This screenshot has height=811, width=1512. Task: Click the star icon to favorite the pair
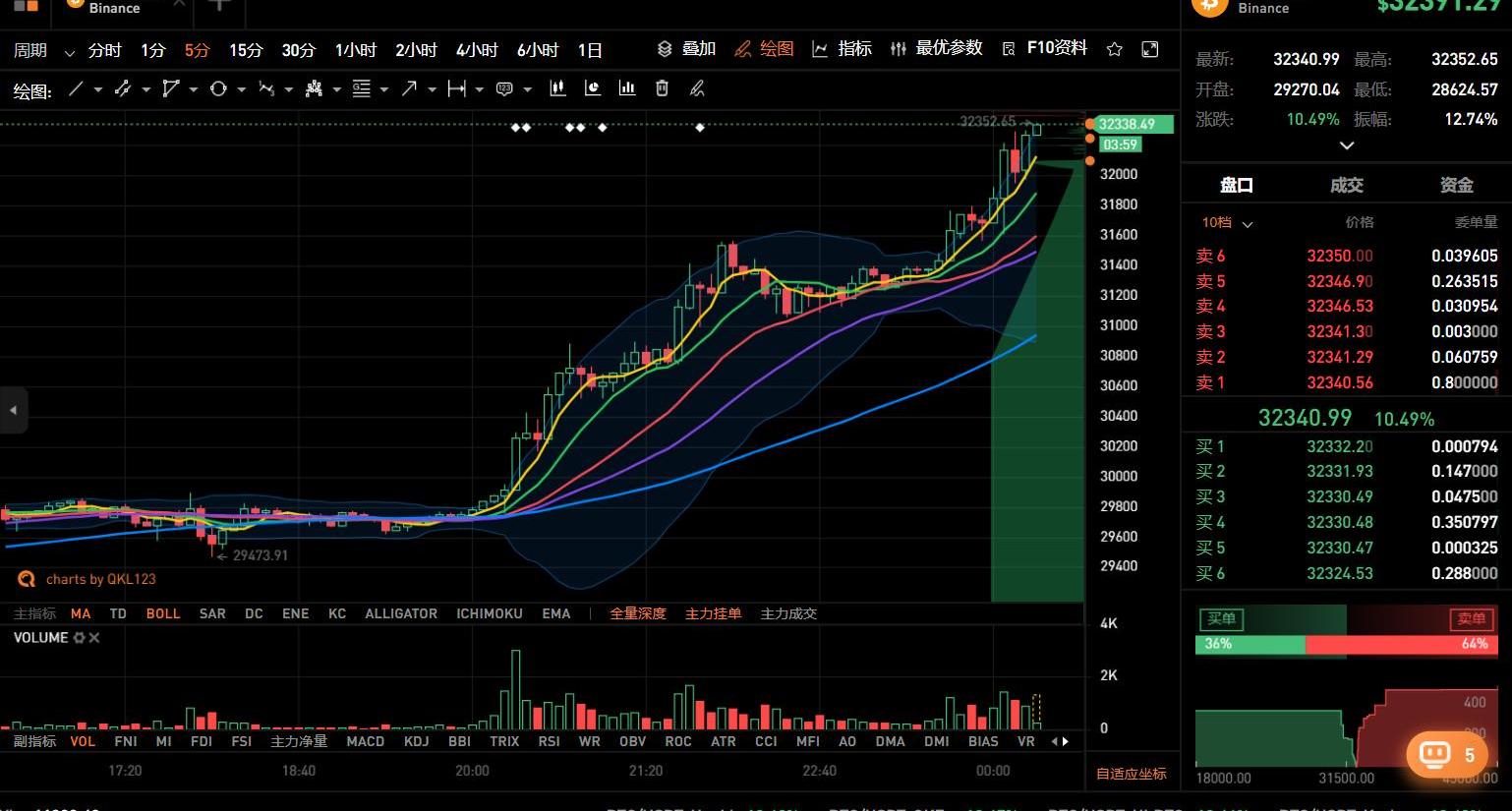1114,49
